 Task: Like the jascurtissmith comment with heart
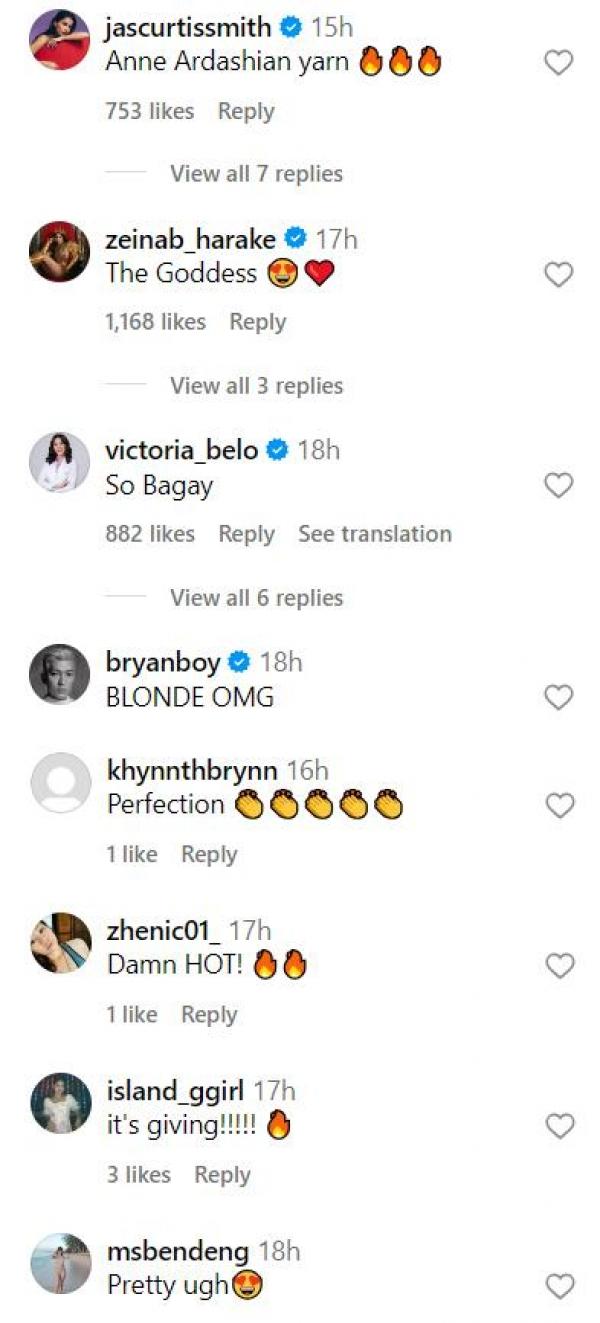coord(558,63)
